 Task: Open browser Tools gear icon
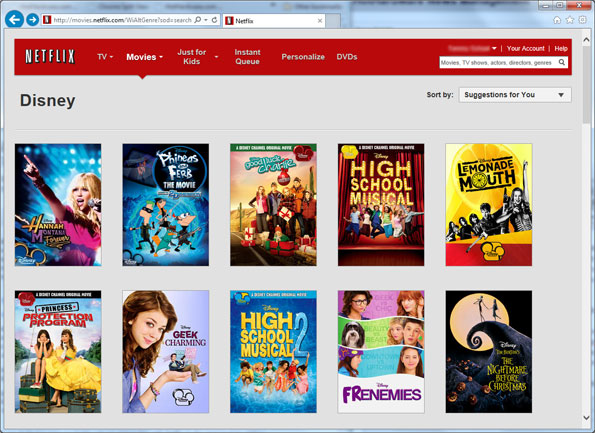582,20
